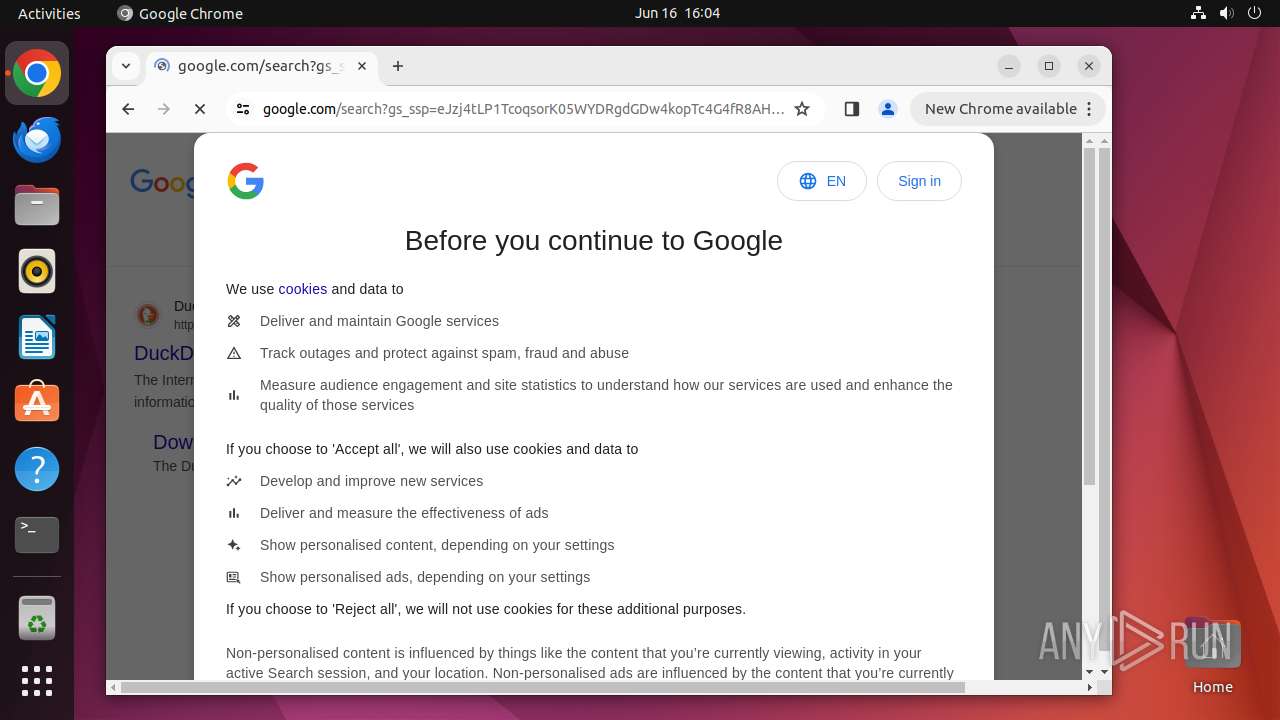
Task: Open the EN language selector
Action: click(822, 181)
